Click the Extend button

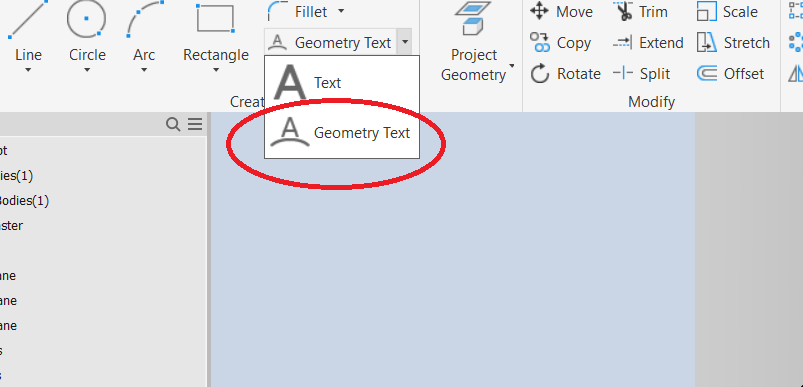coord(648,42)
